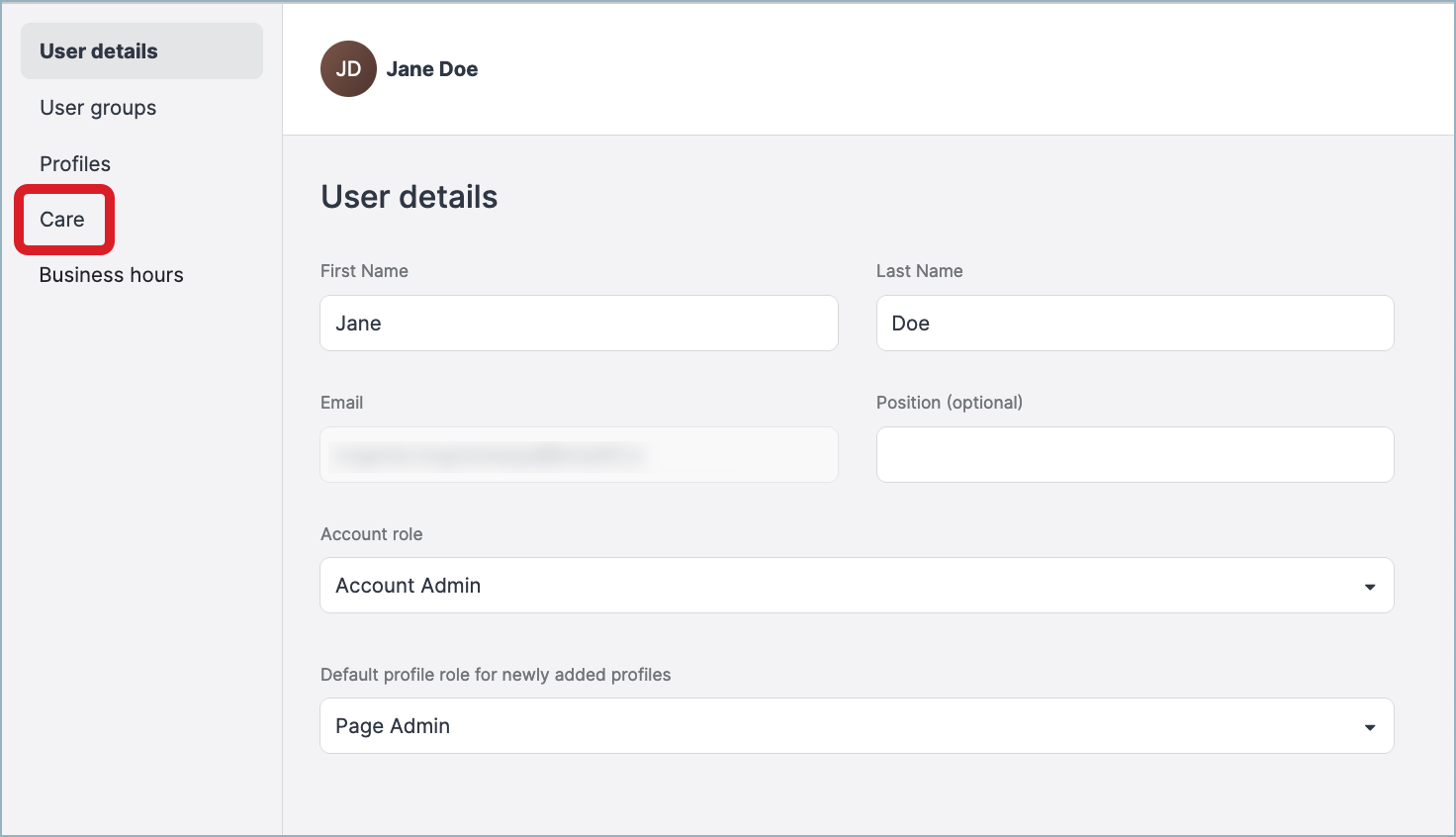The height and width of the screenshot is (837, 1456).
Task: Expand the default profile role dropdown
Action: pyautogui.click(x=856, y=725)
